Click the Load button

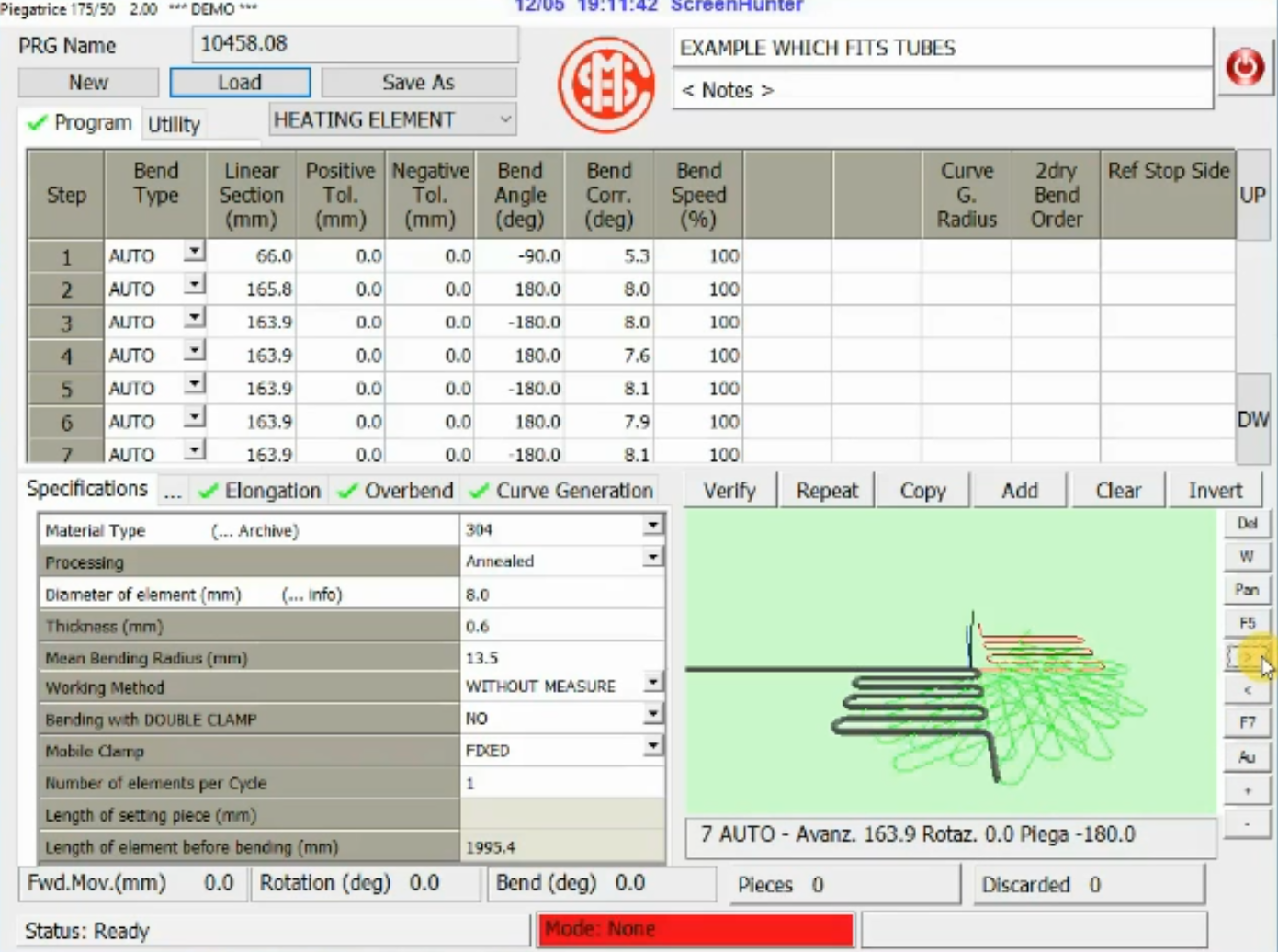click(x=240, y=83)
